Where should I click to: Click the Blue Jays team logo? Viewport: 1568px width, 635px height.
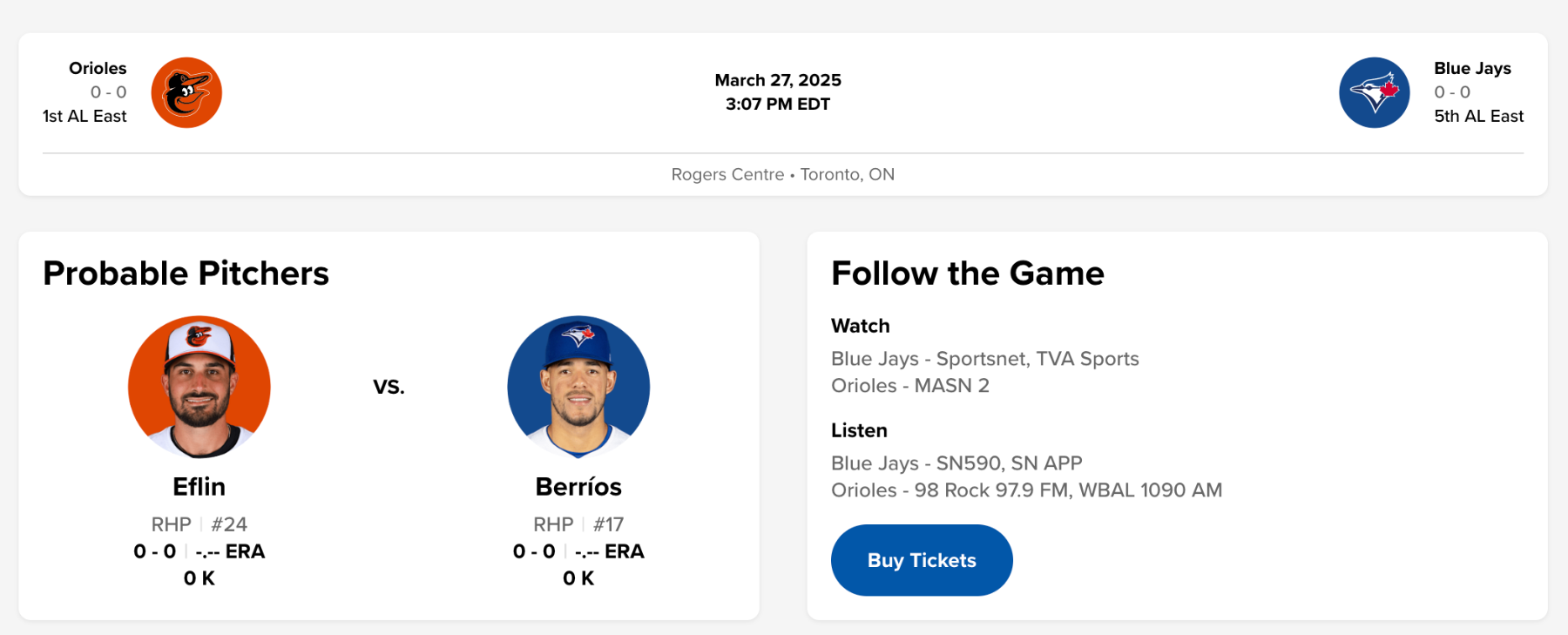click(1374, 92)
